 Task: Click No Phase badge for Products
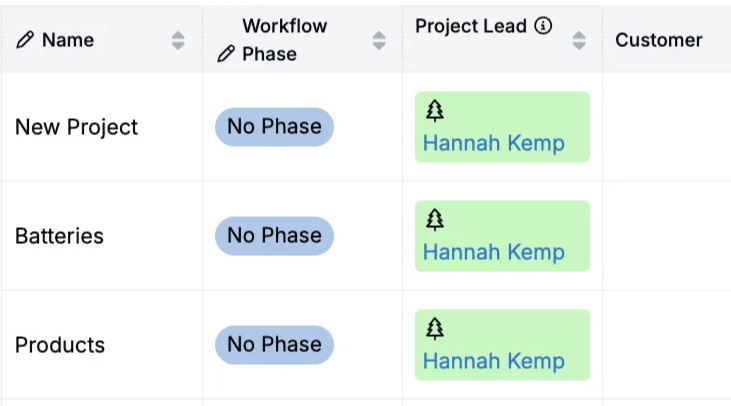[x=274, y=345]
